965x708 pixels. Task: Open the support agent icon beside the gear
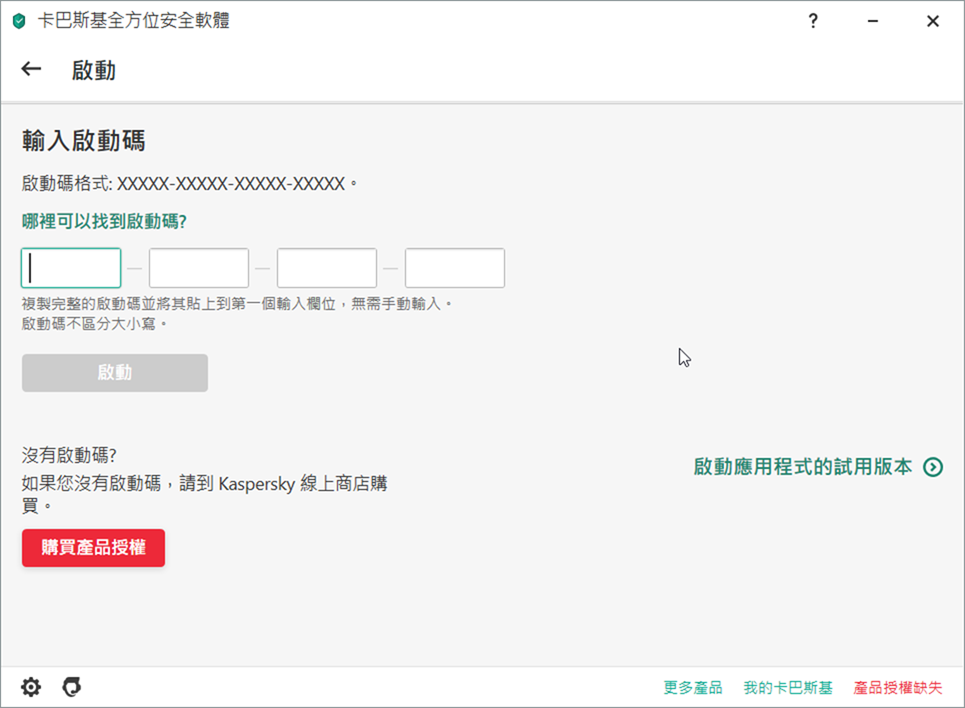[71, 687]
